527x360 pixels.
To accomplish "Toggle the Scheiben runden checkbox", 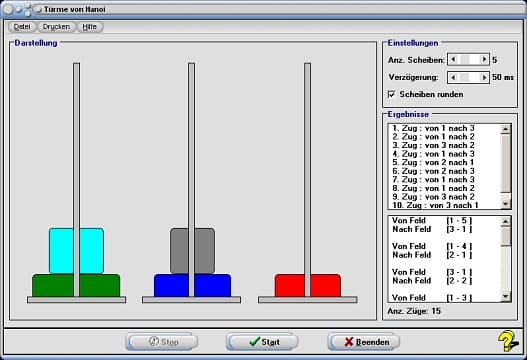I will (x=392, y=94).
